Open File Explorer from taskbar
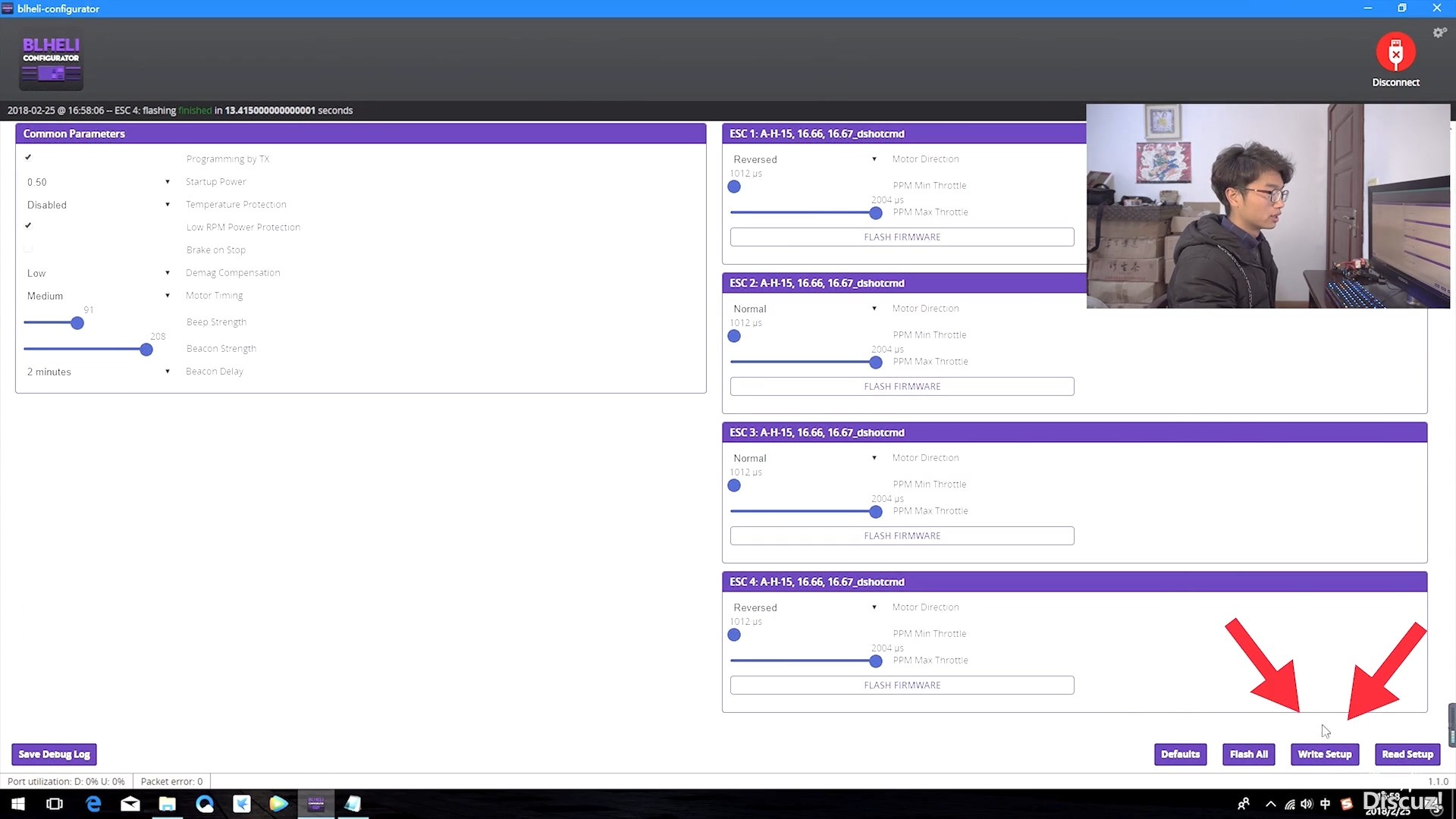1456x819 pixels. 168,804
